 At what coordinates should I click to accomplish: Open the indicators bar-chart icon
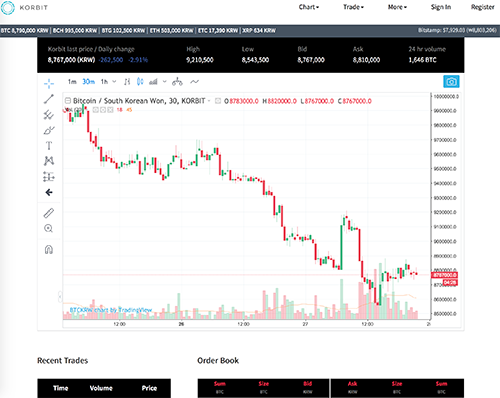[x=153, y=82]
